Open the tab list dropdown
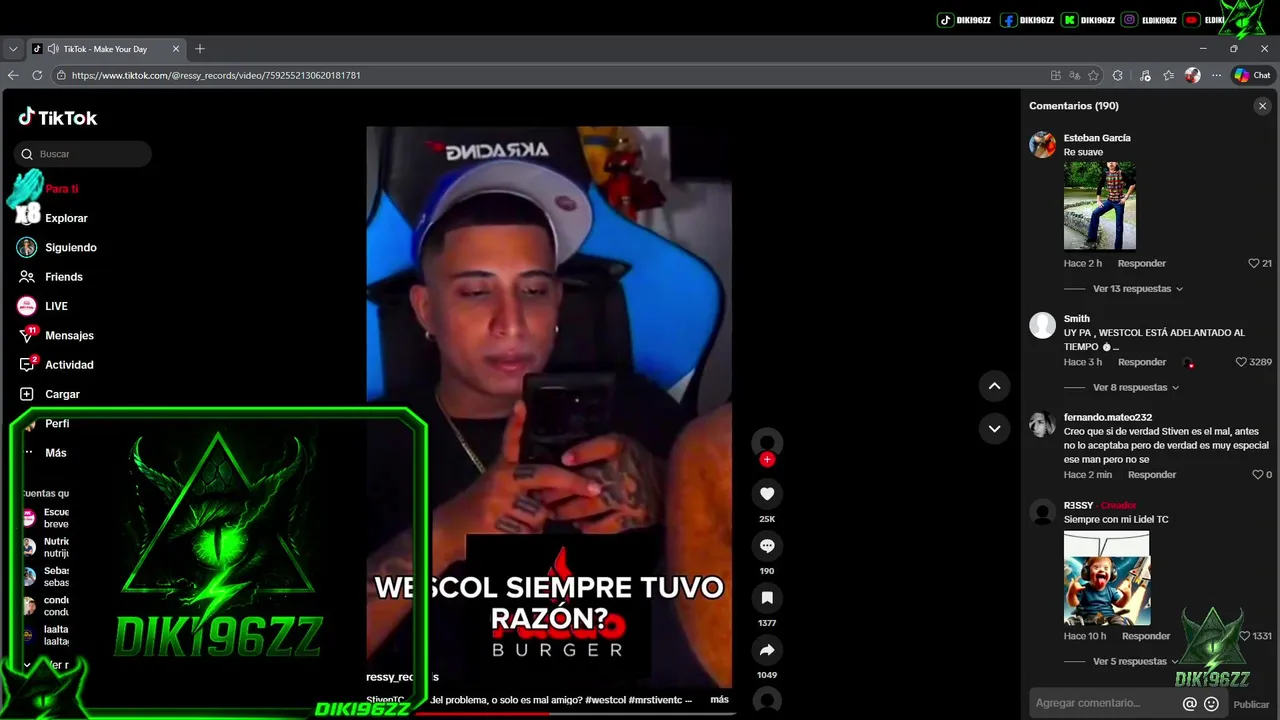Image resolution: width=1280 pixels, height=720 pixels. 13,48
